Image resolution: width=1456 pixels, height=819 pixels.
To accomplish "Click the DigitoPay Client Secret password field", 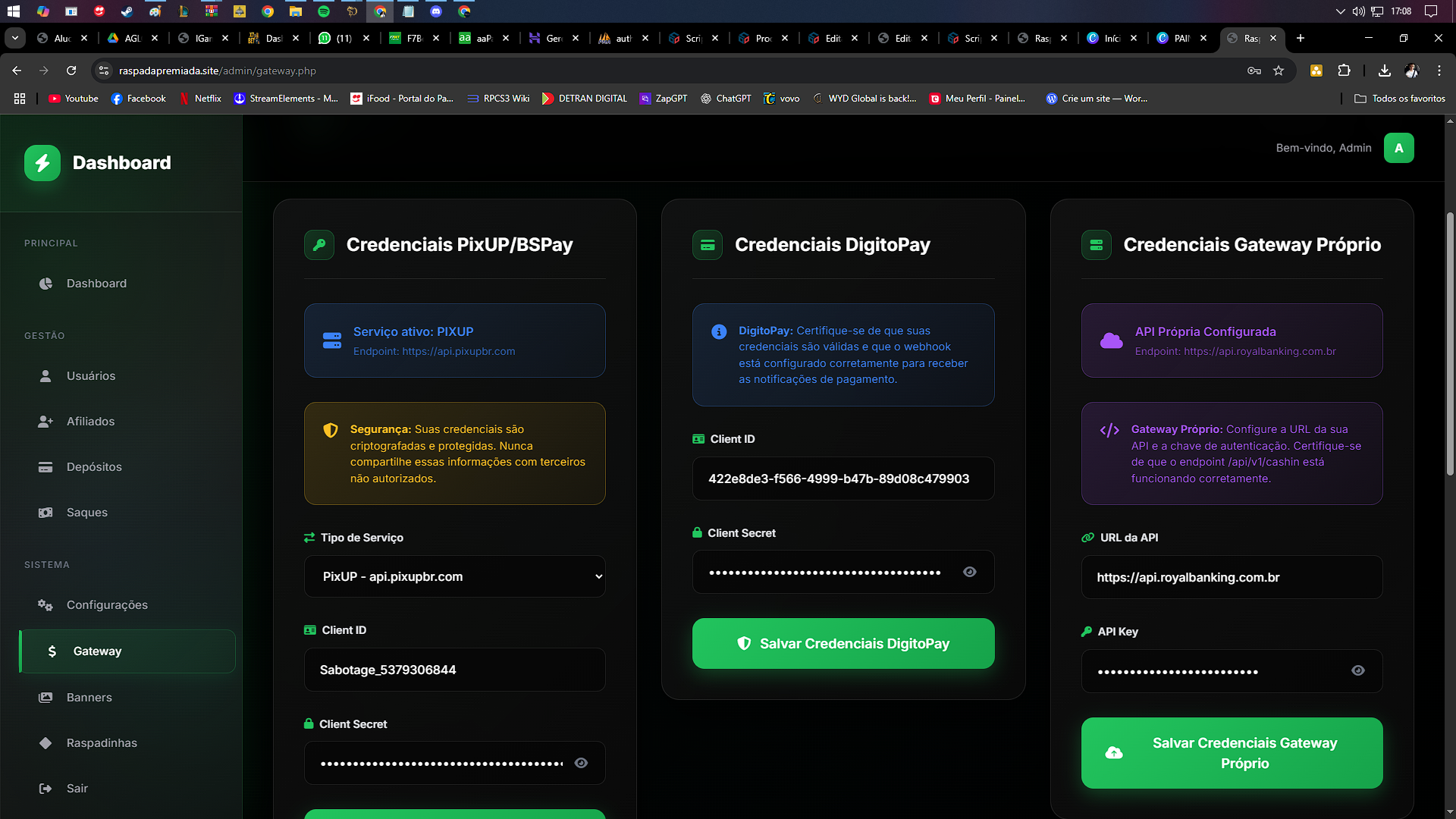I will (843, 572).
